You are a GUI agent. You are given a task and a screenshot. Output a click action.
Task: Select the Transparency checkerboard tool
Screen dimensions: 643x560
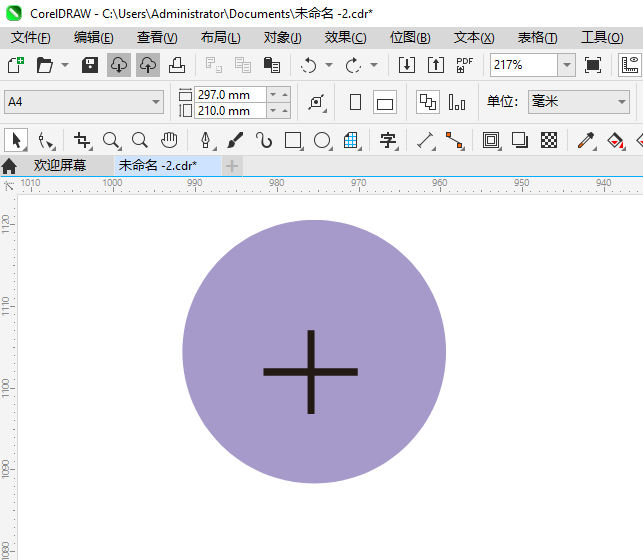coord(549,140)
